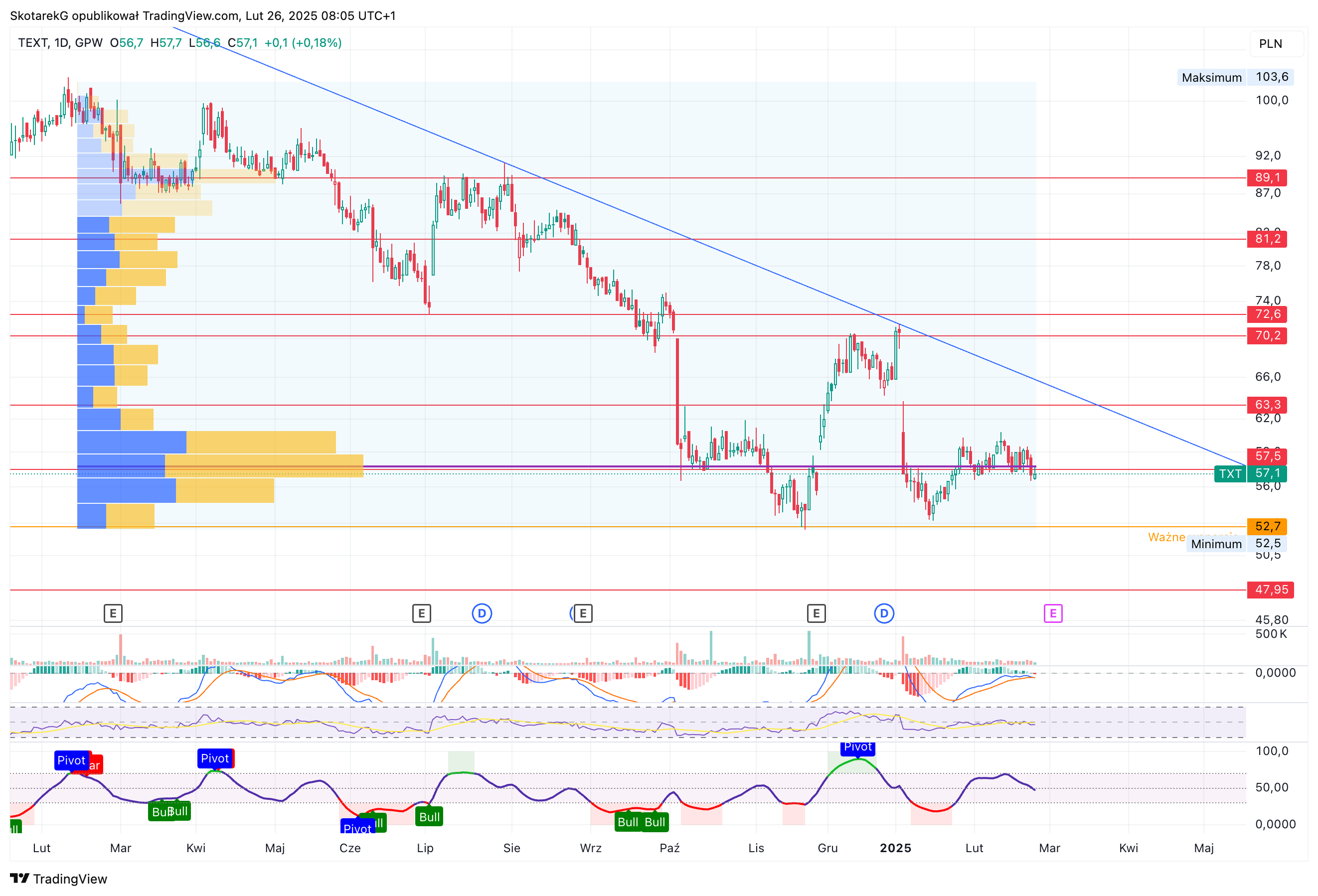1318x896 pixels.
Task: Click the Gru month label on the time axis
Action: click(827, 848)
